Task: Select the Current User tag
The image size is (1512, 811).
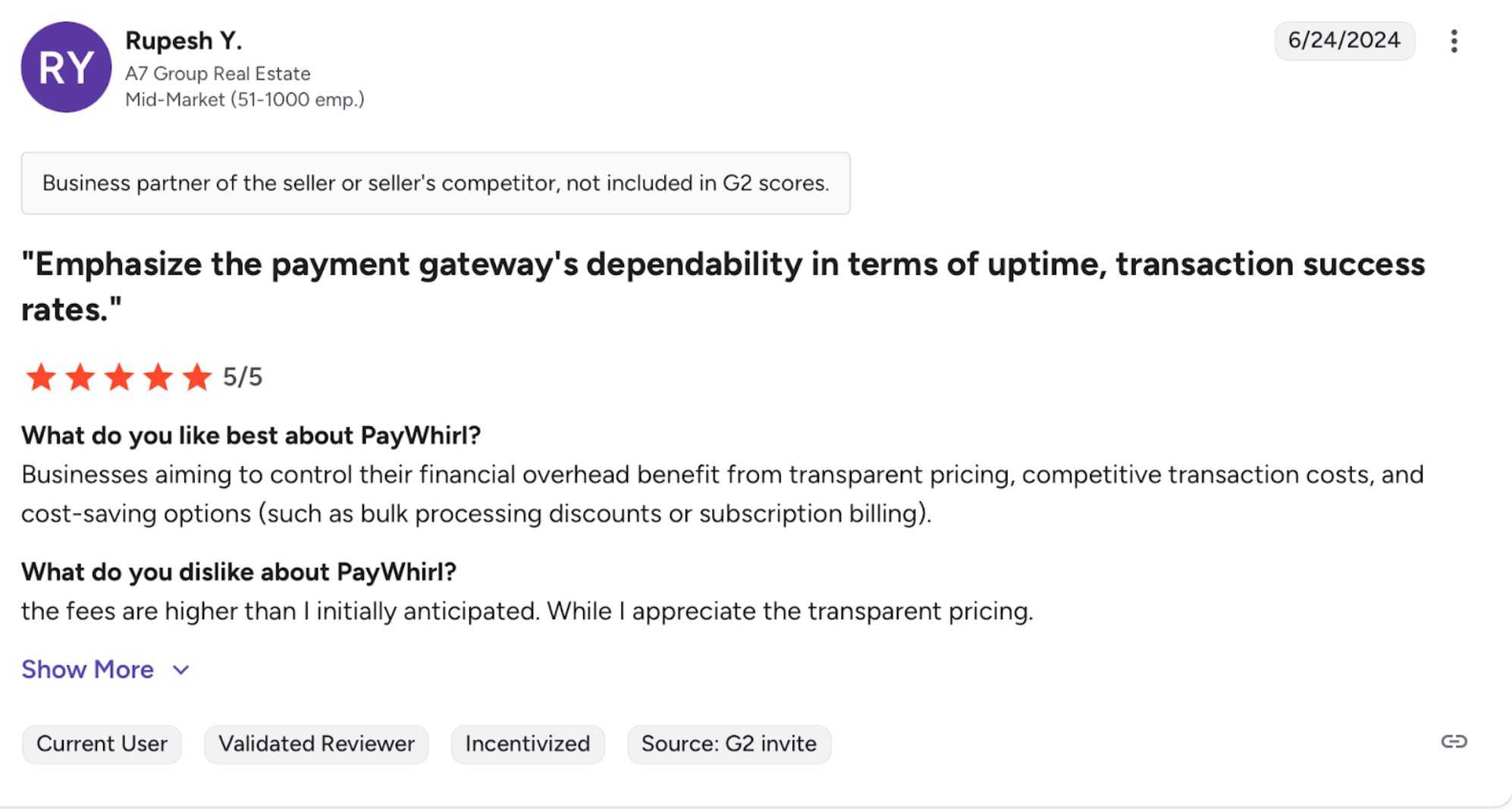Action: click(x=102, y=744)
